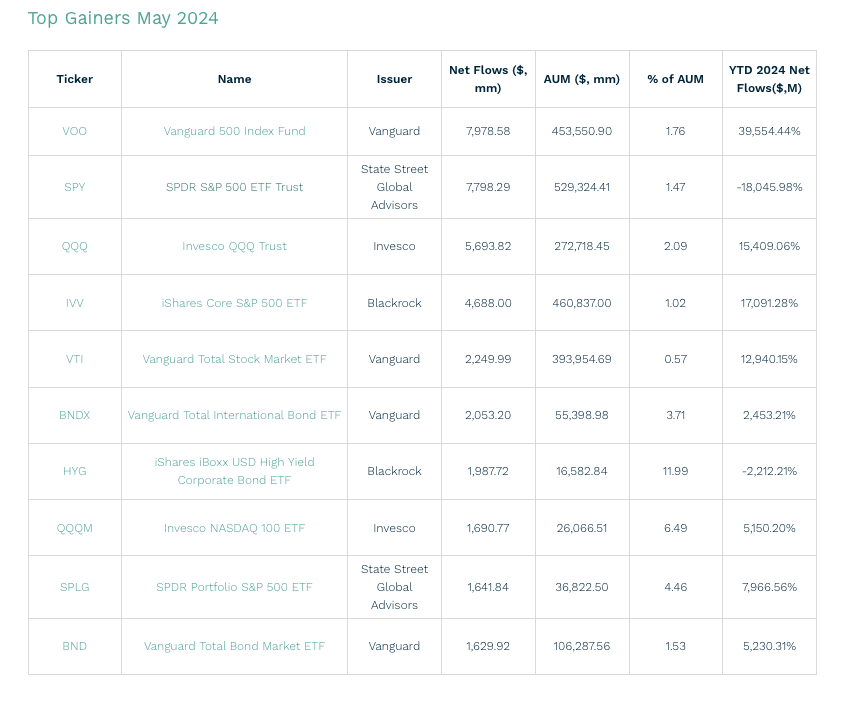Click the Issuer column header
846x702 pixels.
(x=394, y=79)
